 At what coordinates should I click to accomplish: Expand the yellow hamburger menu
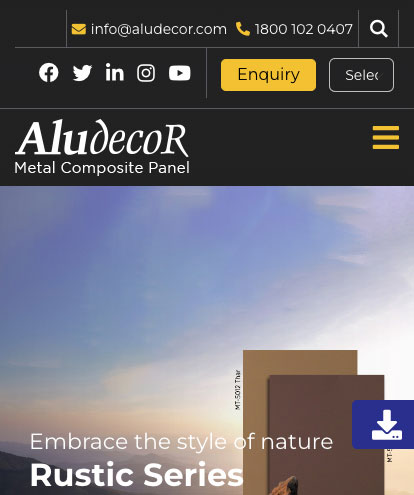tap(386, 138)
